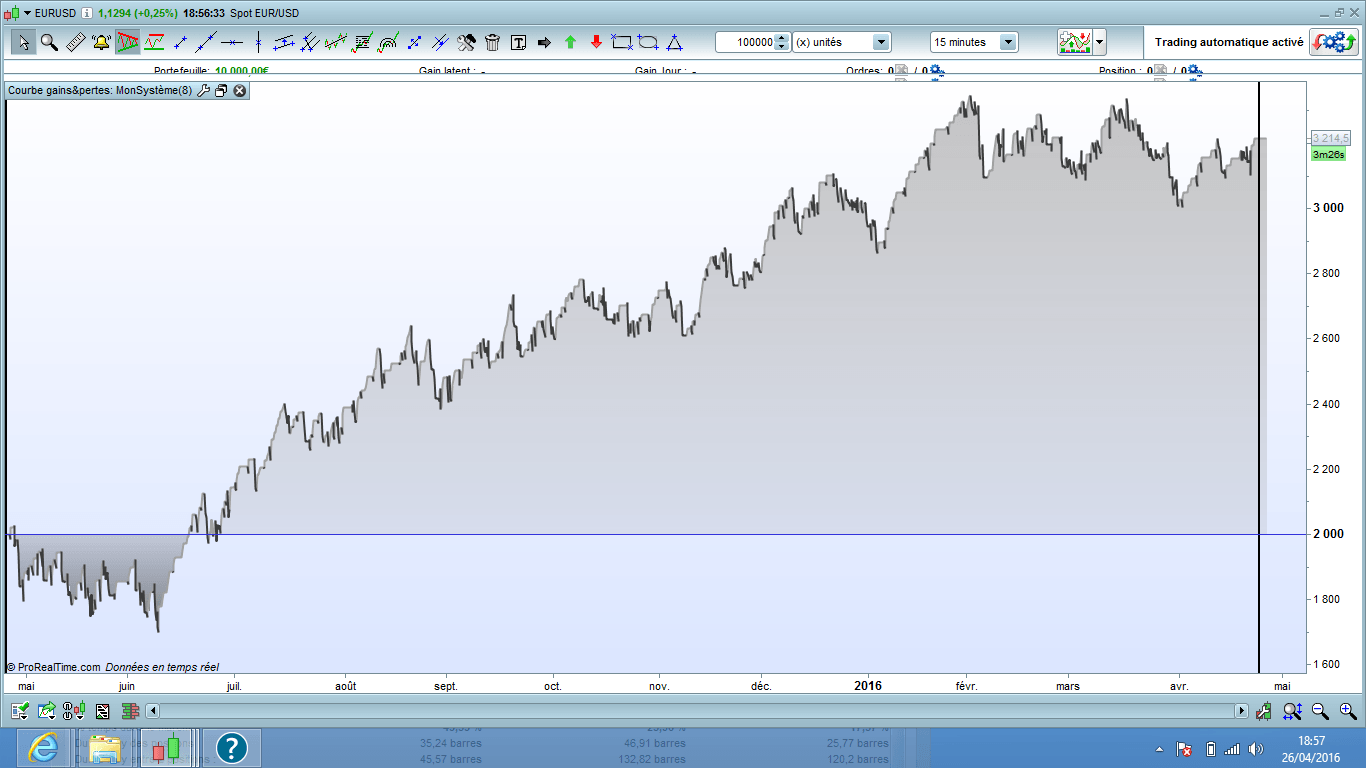Screen dimensions: 1366x768
Task: Click the zoom with blue arrows icon
Action: point(1292,711)
